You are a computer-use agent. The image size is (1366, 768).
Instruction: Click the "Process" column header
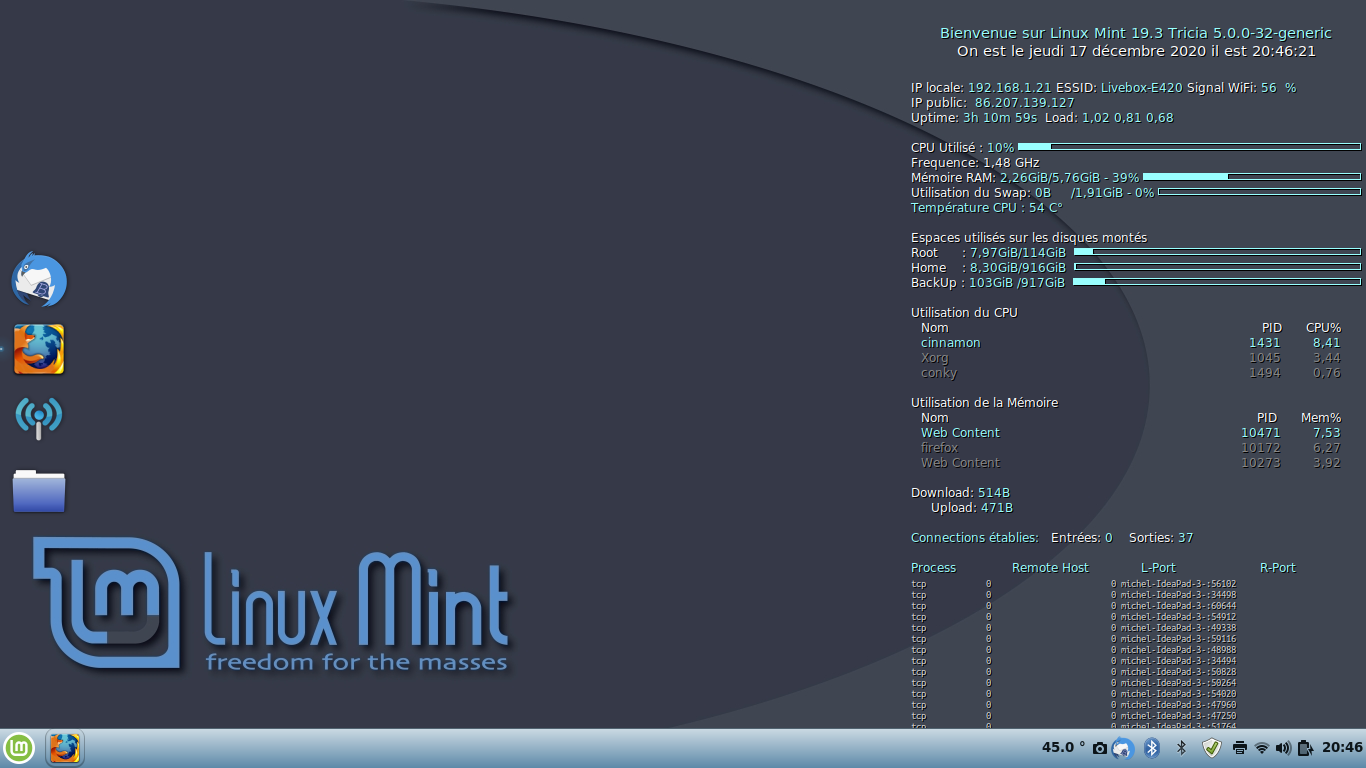(933, 567)
